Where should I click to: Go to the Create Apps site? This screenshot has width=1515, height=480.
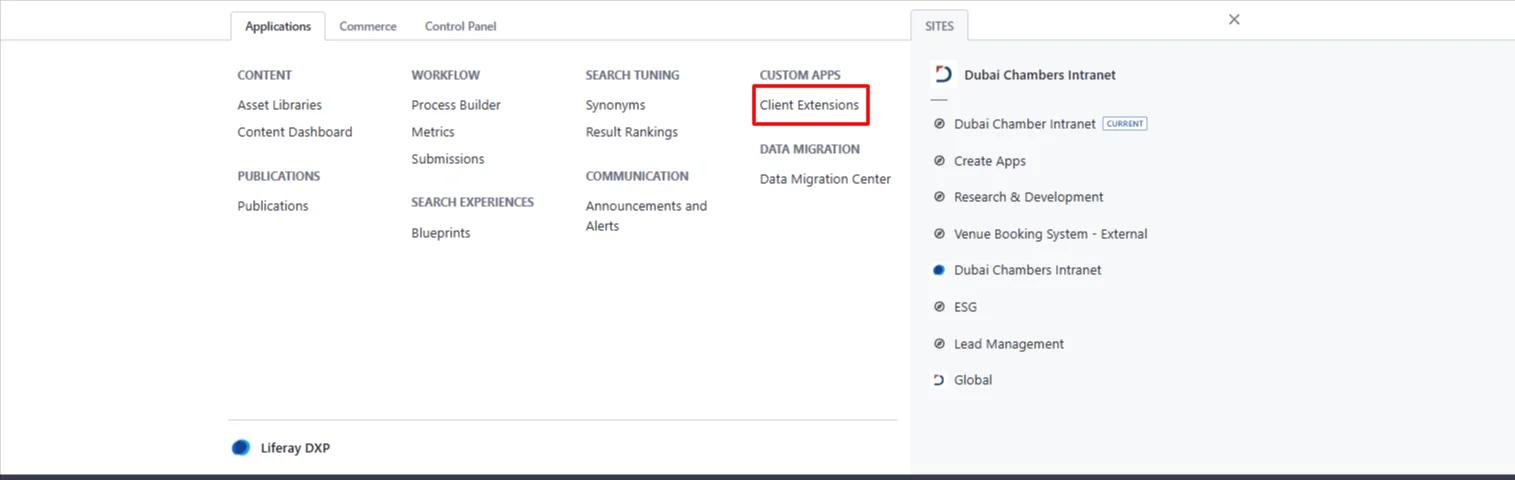point(989,161)
